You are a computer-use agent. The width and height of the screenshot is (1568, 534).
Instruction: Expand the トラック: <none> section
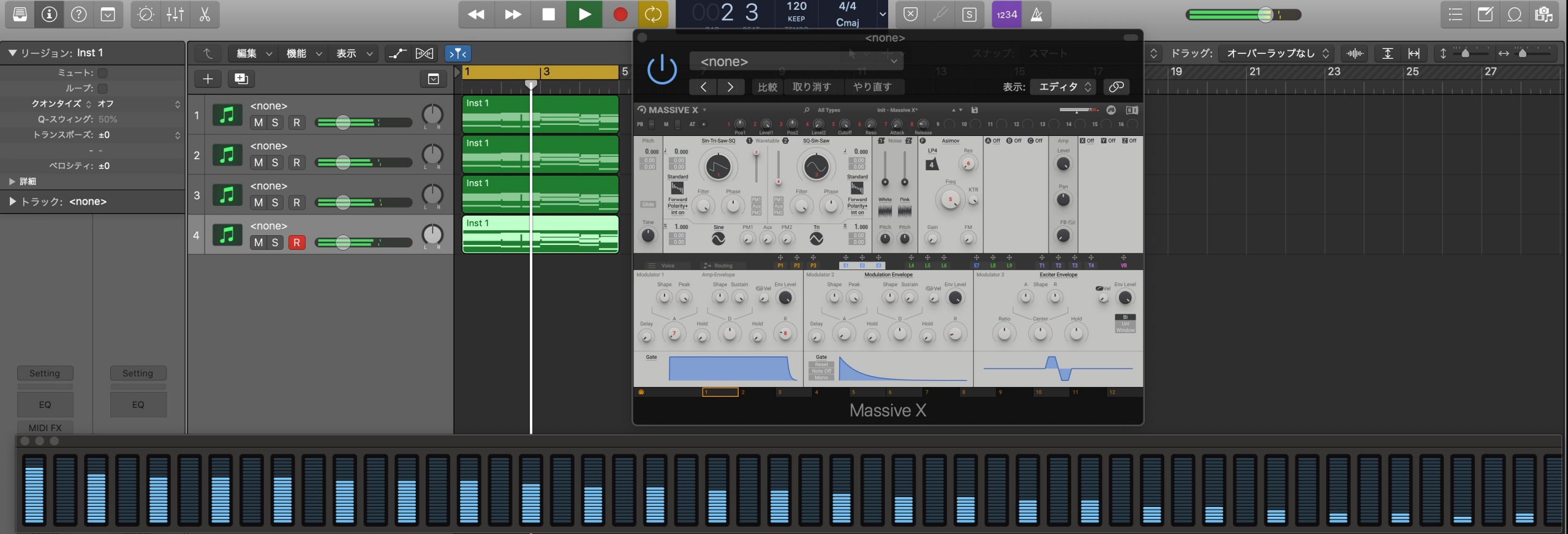point(12,201)
